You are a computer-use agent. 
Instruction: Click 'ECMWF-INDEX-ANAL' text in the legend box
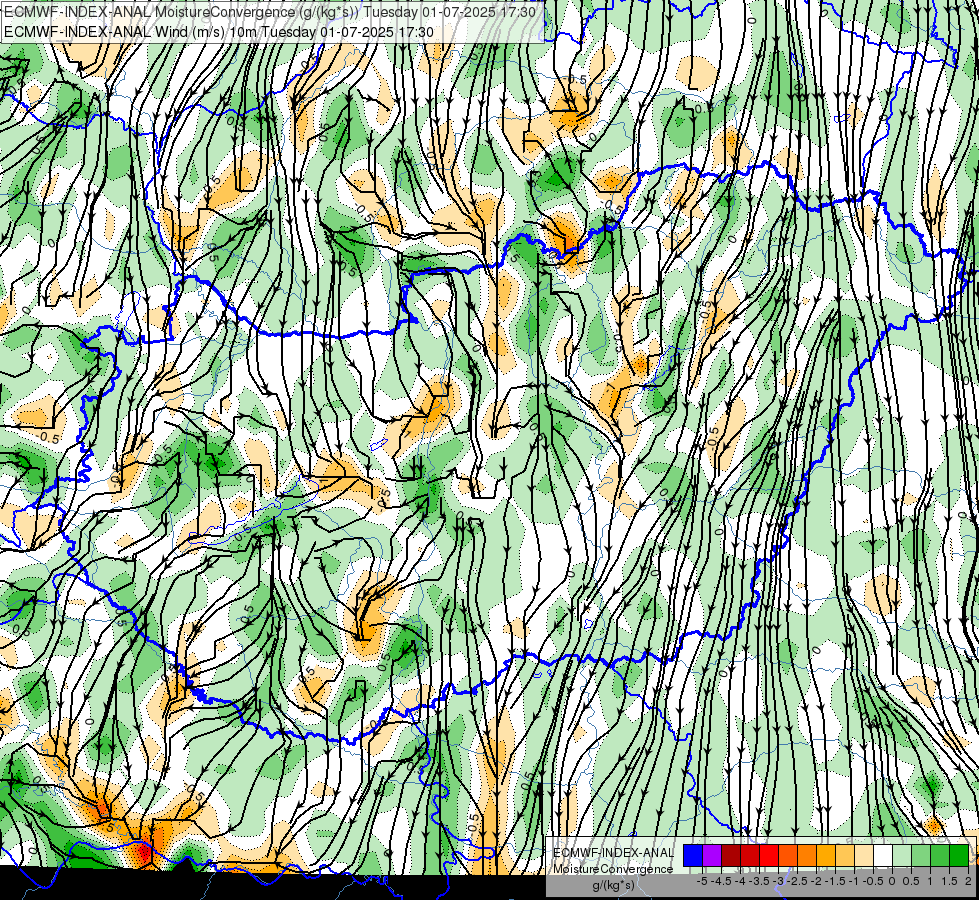coord(613,853)
